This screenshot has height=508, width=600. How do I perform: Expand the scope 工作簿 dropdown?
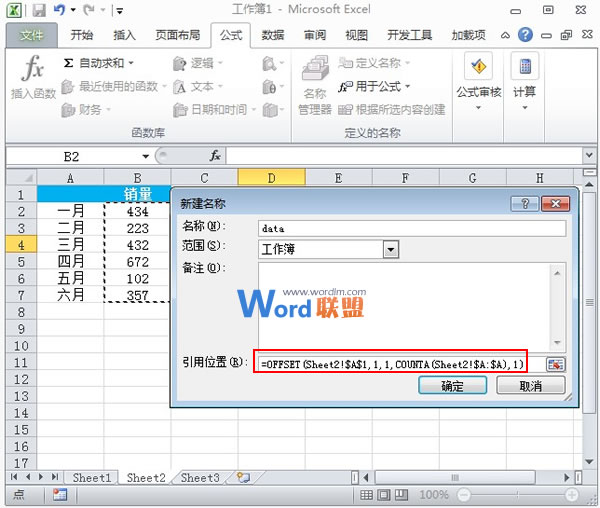(x=391, y=250)
